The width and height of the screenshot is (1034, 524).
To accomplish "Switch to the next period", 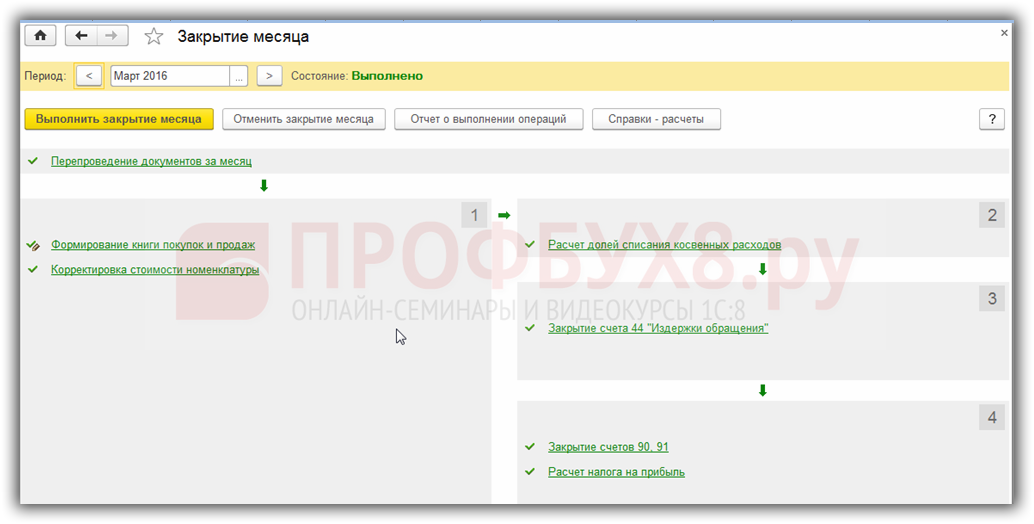I will (x=269, y=76).
